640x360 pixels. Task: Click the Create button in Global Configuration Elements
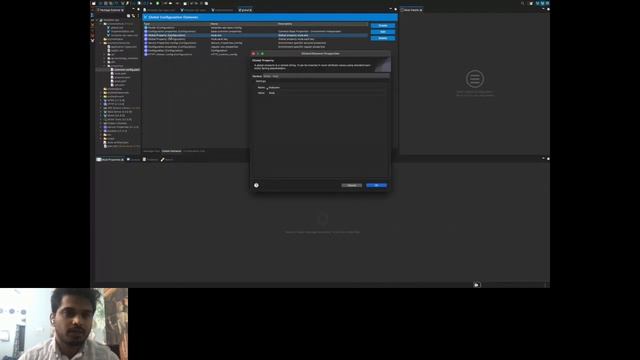coord(383,25)
